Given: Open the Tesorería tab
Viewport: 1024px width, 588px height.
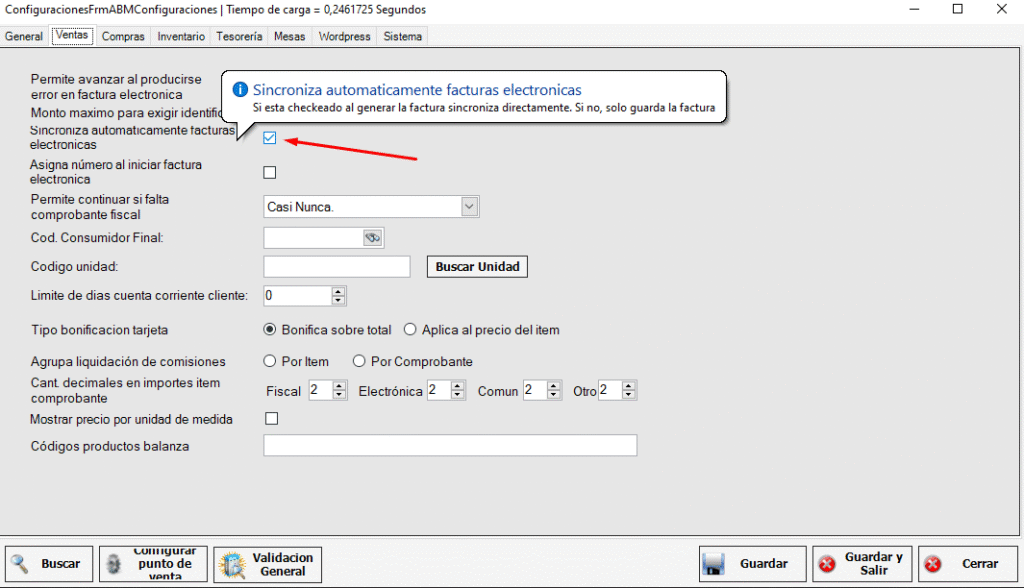Looking at the screenshot, I should (x=239, y=37).
